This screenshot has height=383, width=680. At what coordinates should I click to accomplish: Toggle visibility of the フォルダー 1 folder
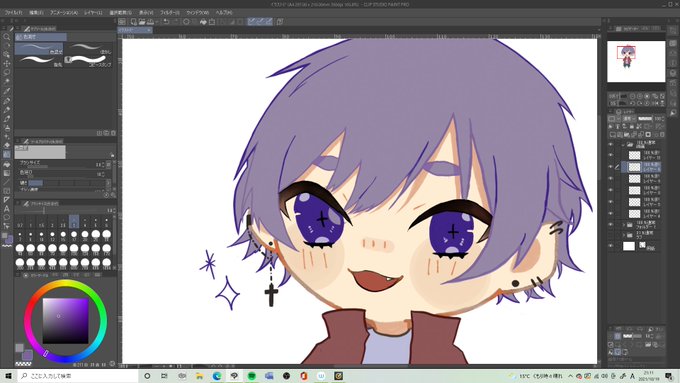[x=611, y=225]
